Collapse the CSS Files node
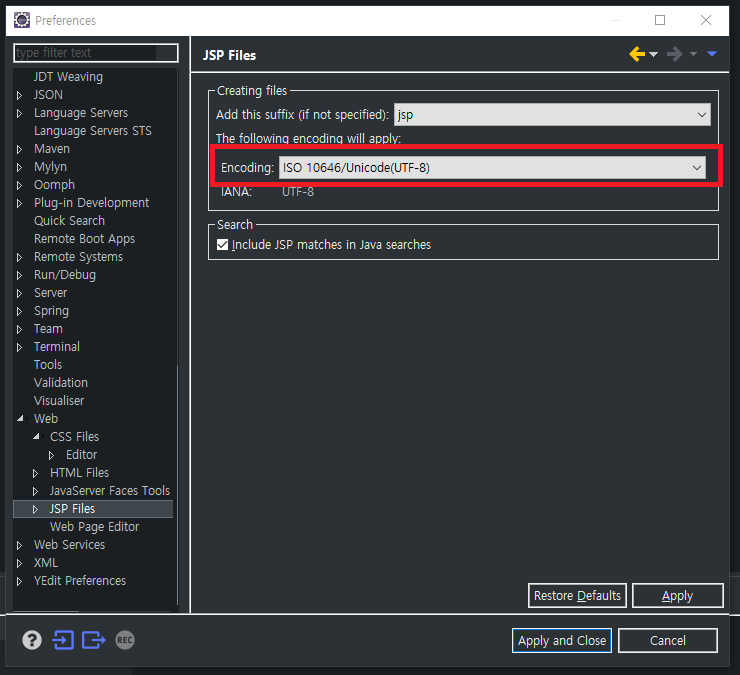The height and width of the screenshot is (675, 740). [x=36, y=437]
